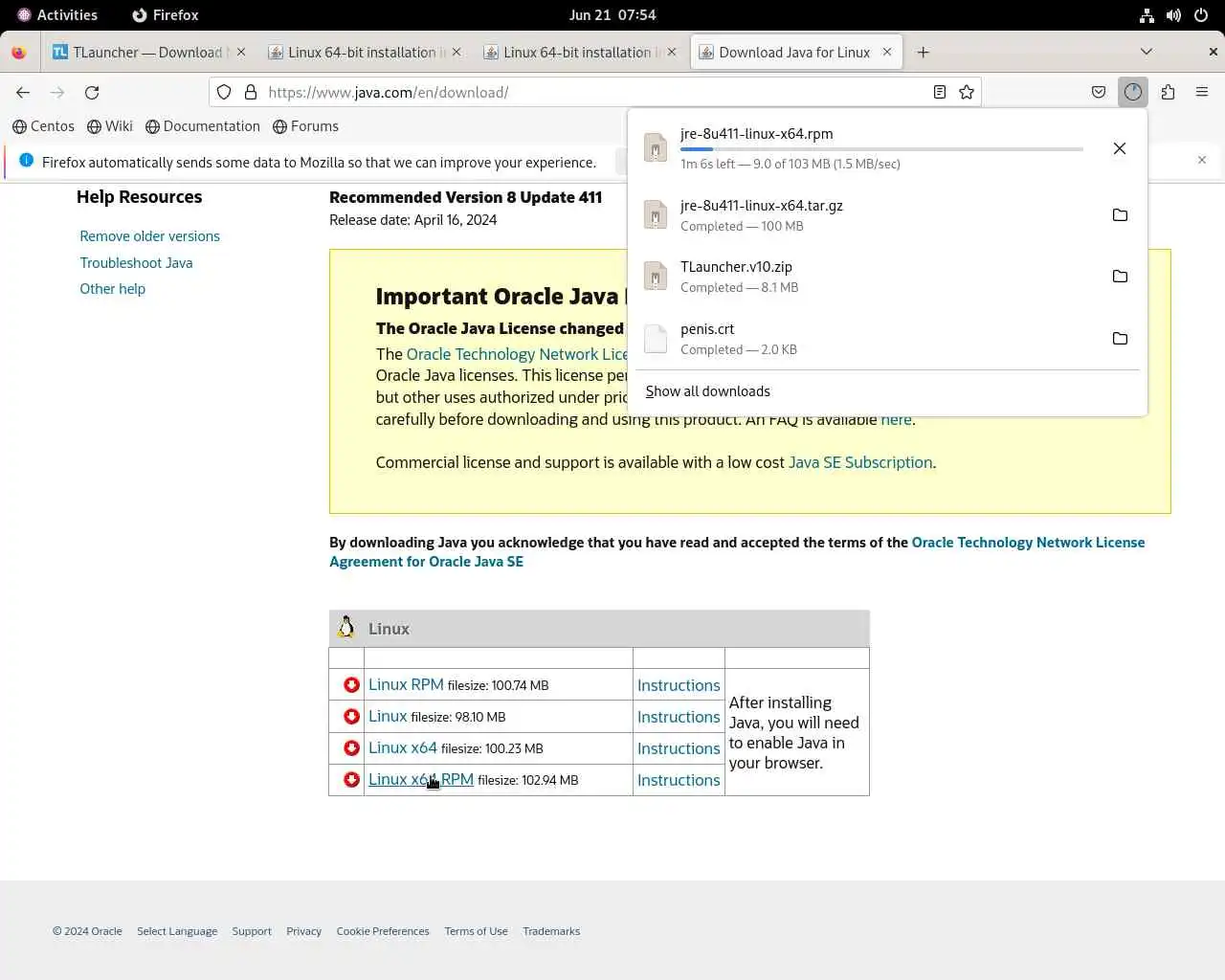Open power menu icon in top bar
This screenshot has width=1225, height=980.
coord(1201,15)
